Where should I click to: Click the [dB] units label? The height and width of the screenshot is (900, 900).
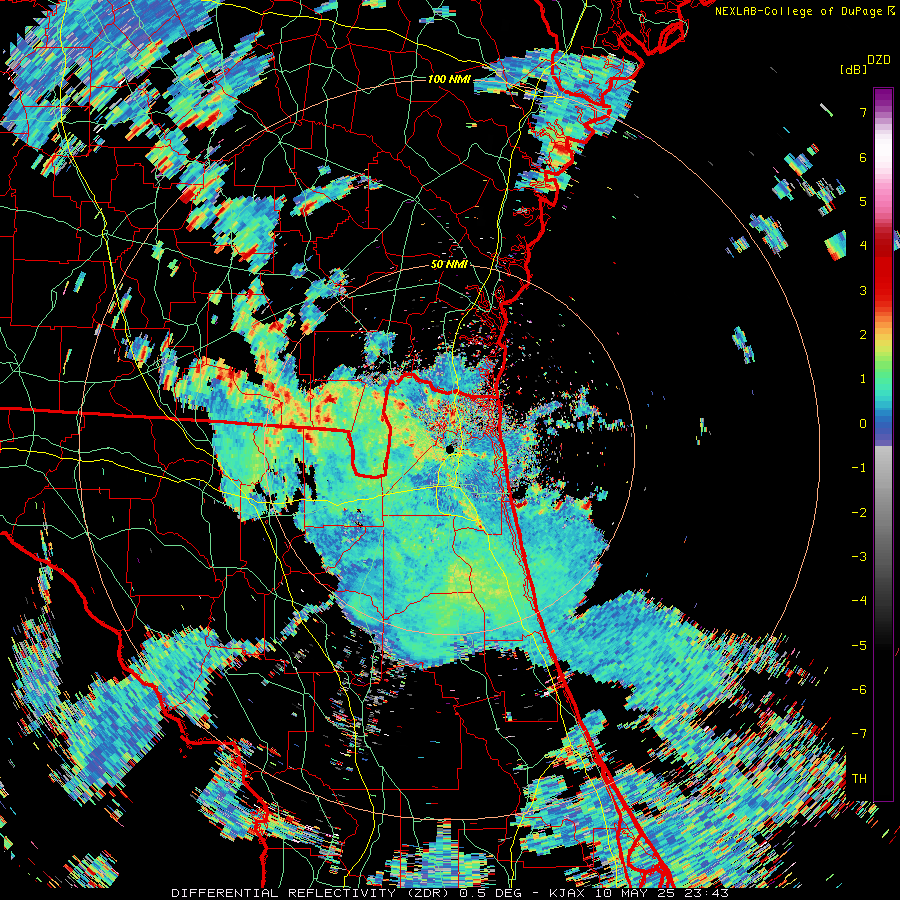point(854,69)
